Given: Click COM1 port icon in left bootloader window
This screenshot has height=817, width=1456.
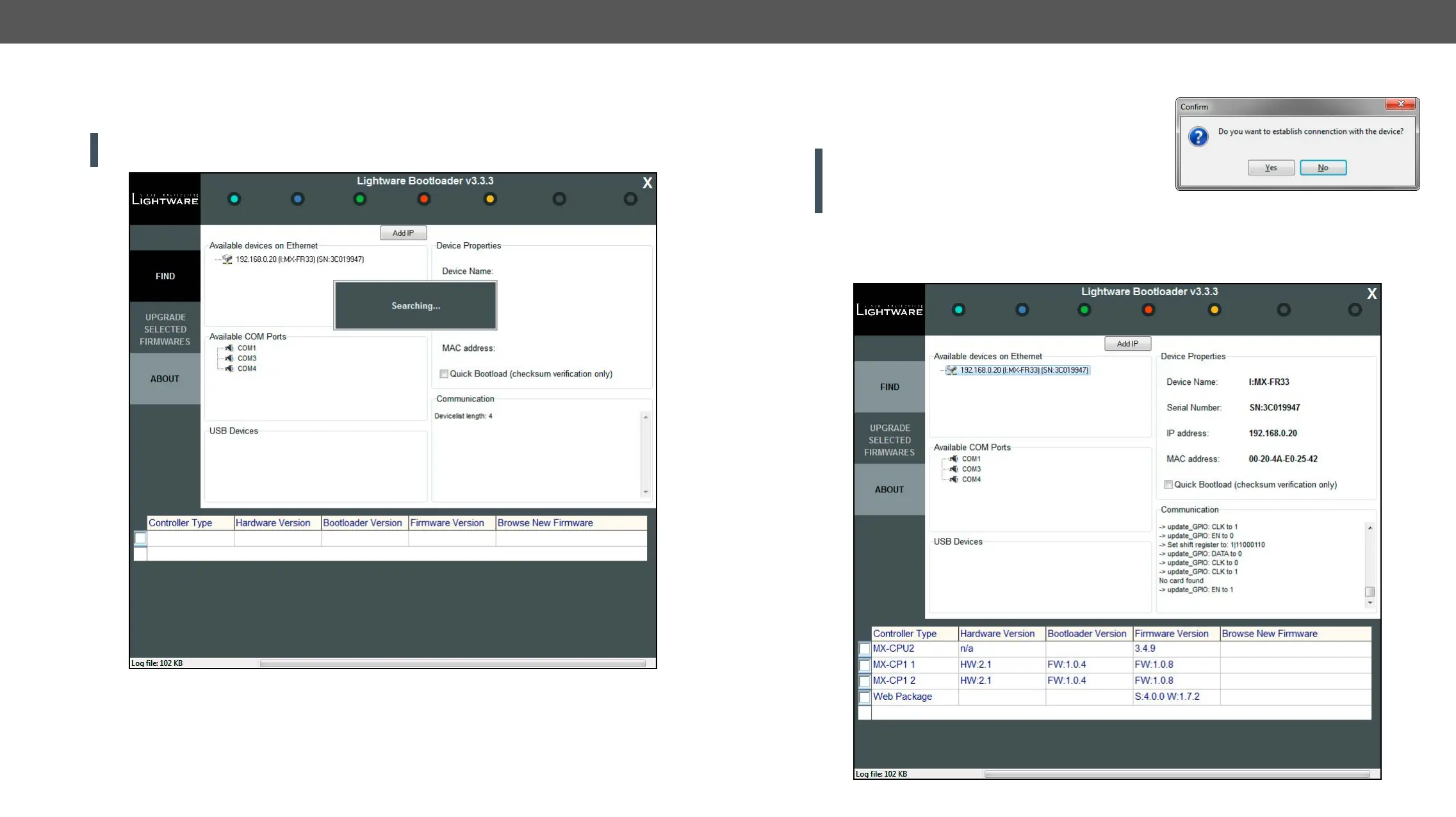Looking at the screenshot, I should [229, 348].
